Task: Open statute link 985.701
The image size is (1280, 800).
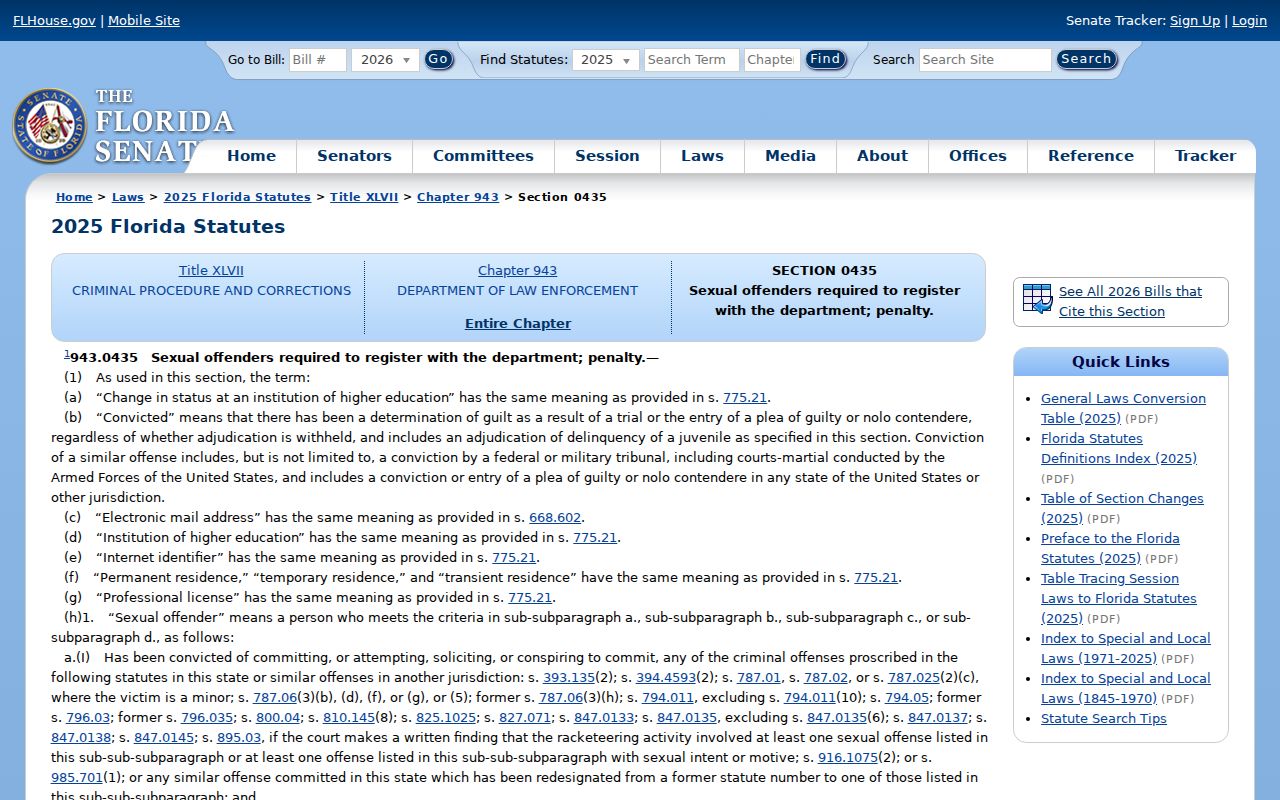Action: 77,777
